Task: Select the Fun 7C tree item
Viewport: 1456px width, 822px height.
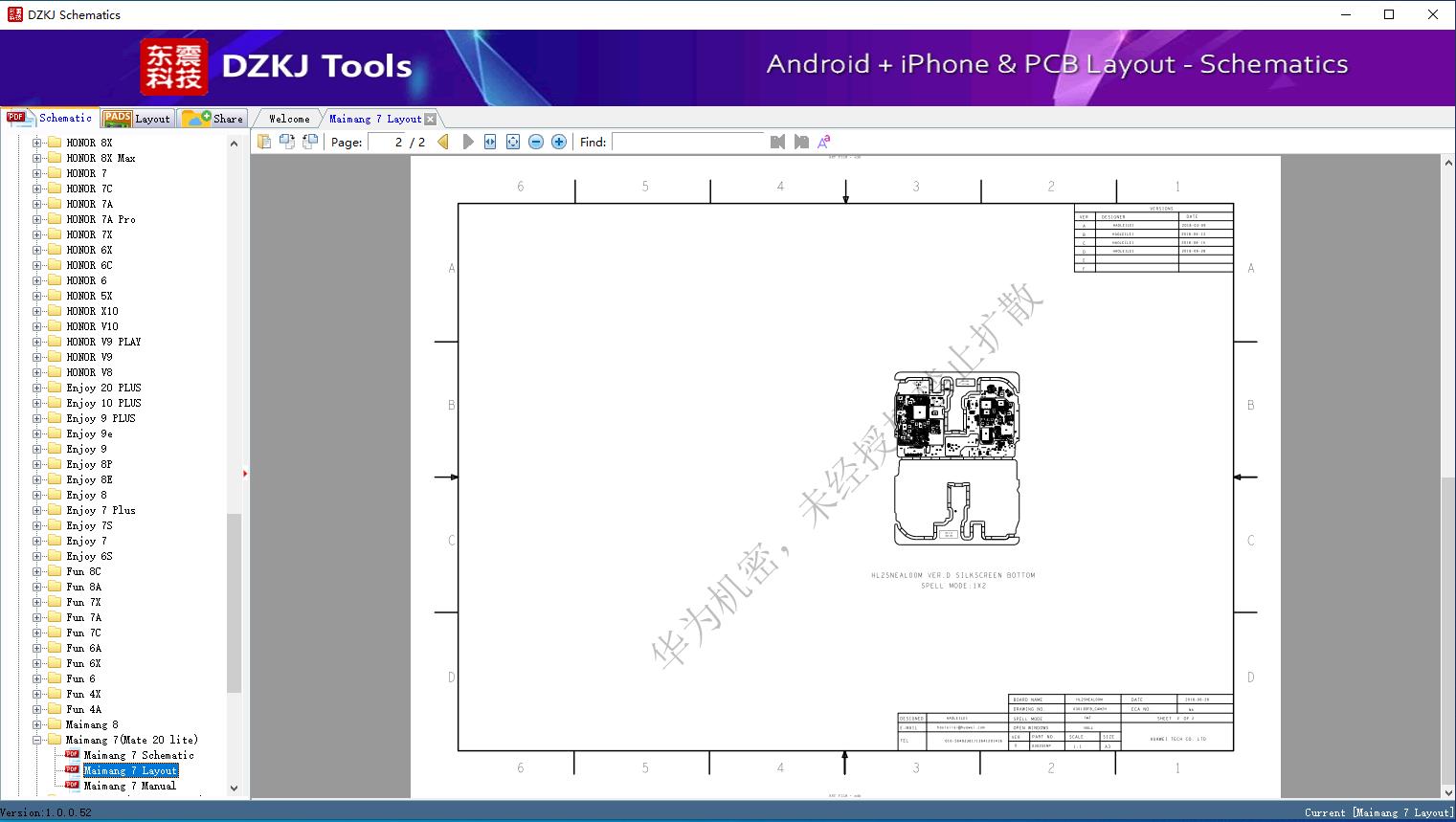Action: pos(83,633)
